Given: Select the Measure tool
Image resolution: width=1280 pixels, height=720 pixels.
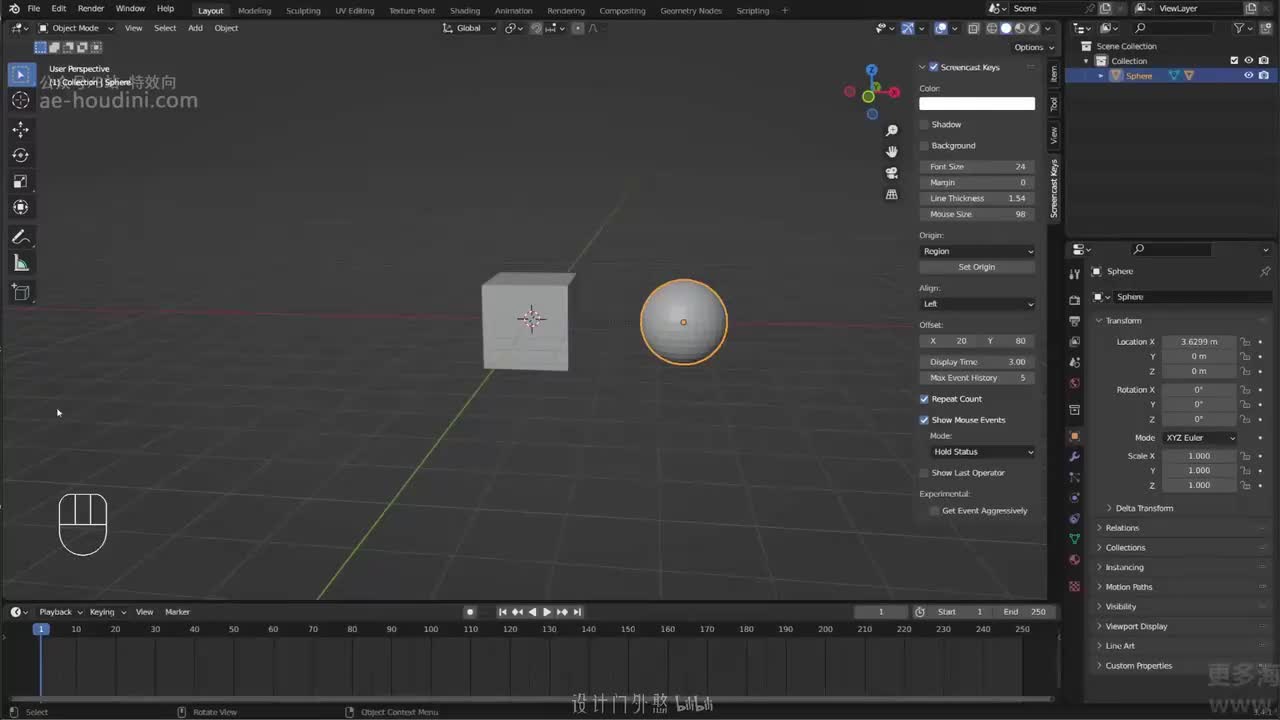Looking at the screenshot, I should point(20,263).
